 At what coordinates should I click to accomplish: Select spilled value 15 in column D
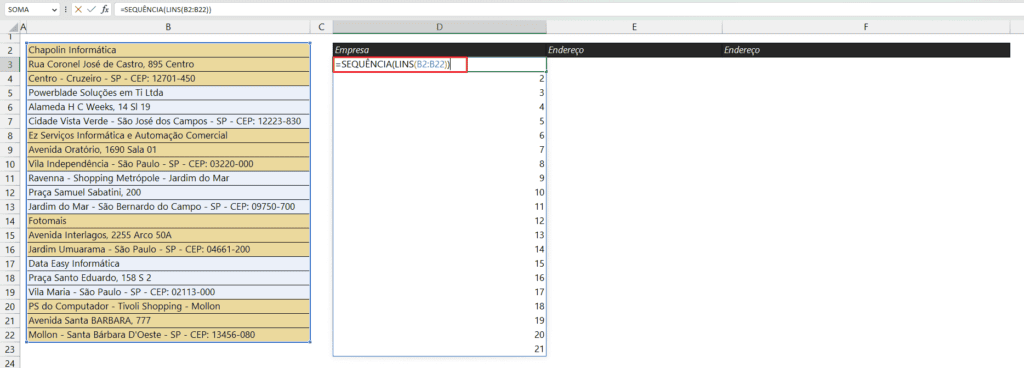pyautogui.click(x=440, y=264)
